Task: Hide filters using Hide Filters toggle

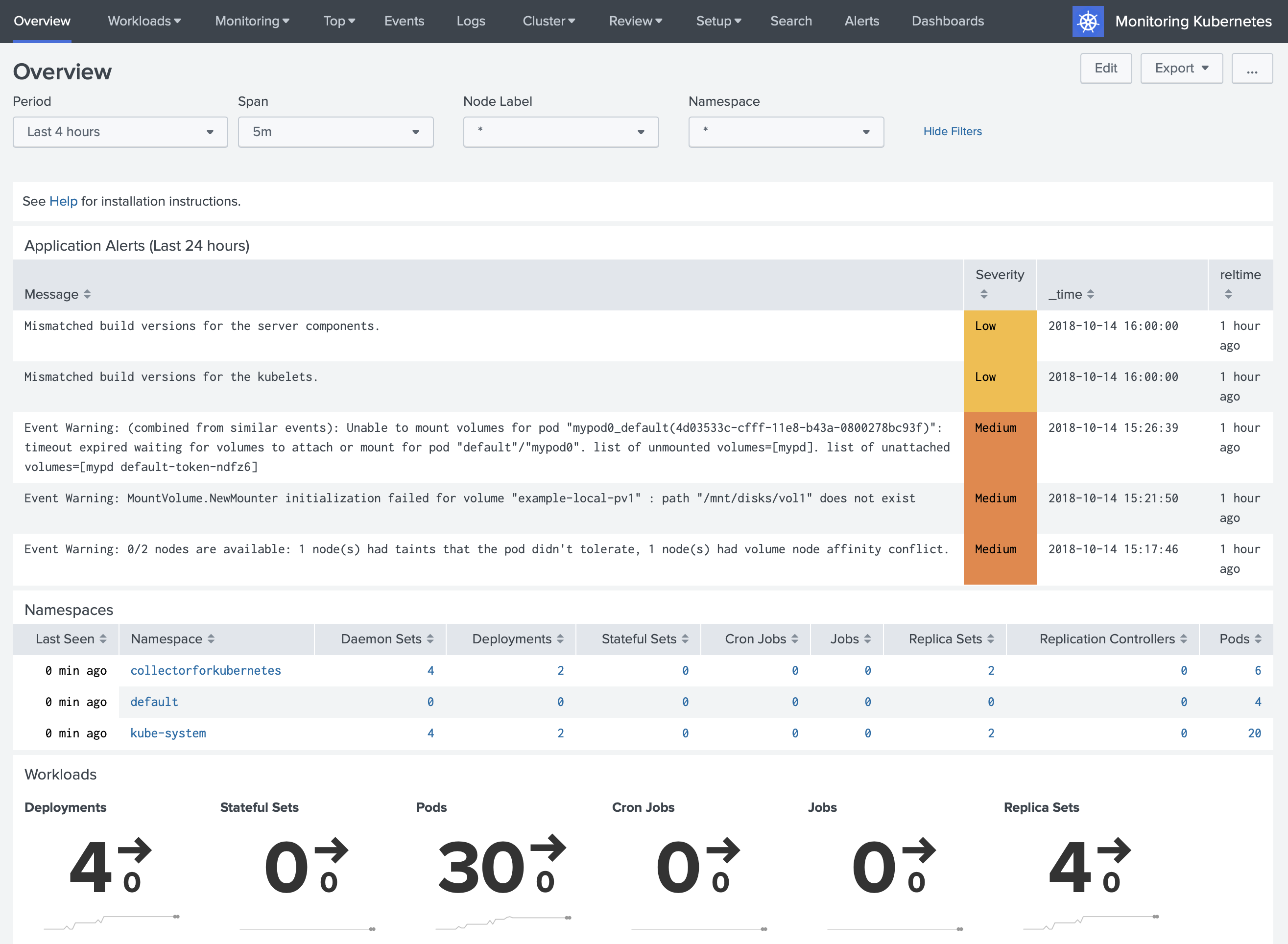Action: pyautogui.click(x=951, y=131)
